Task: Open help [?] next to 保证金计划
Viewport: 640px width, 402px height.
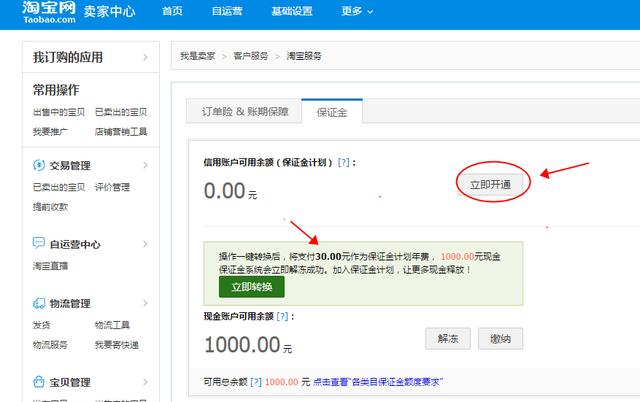Action: tap(344, 162)
